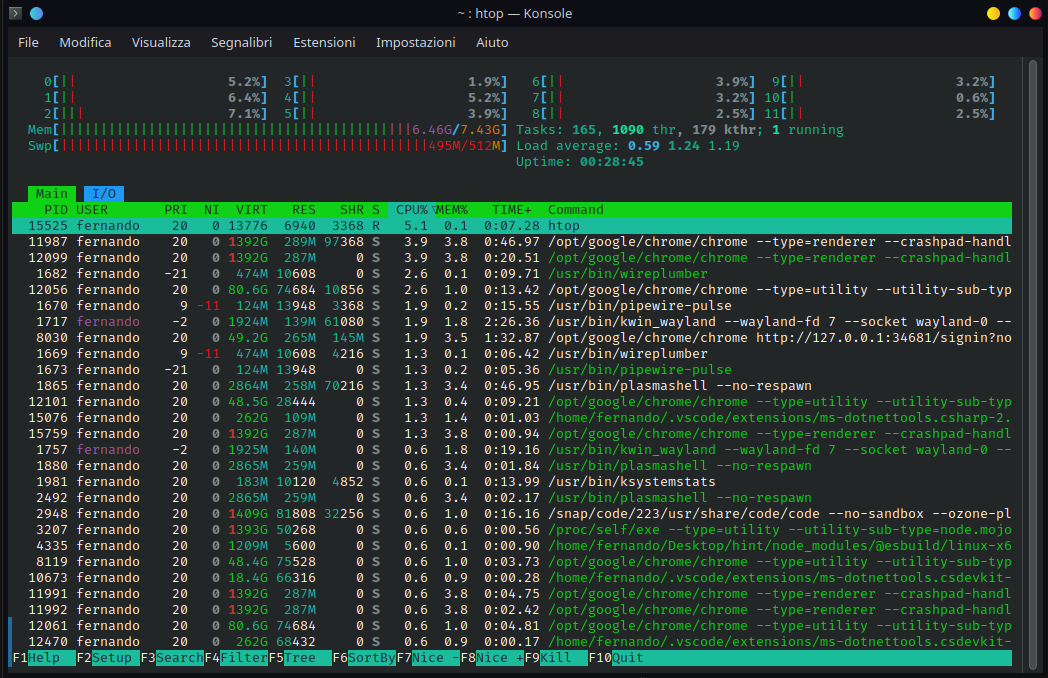Click the blue circle pin icon in title bar
The height and width of the screenshot is (678, 1048).
(37, 14)
